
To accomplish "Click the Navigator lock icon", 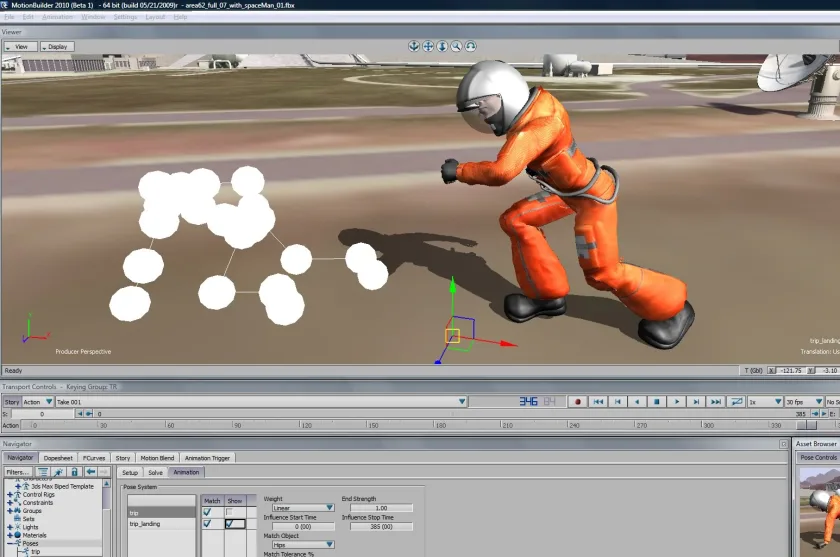I will pos(74,472).
